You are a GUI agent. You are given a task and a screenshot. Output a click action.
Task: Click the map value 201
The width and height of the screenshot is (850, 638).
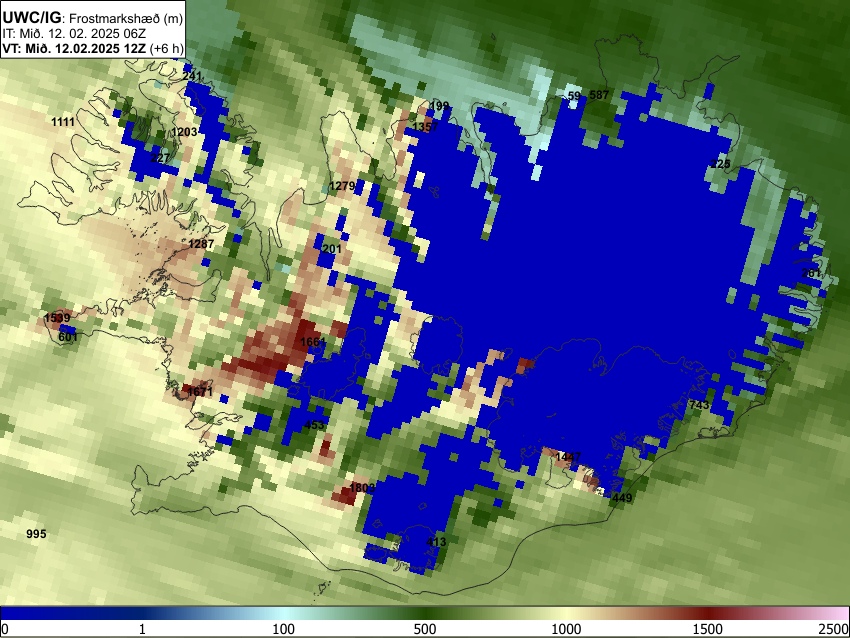coord(332,249)
